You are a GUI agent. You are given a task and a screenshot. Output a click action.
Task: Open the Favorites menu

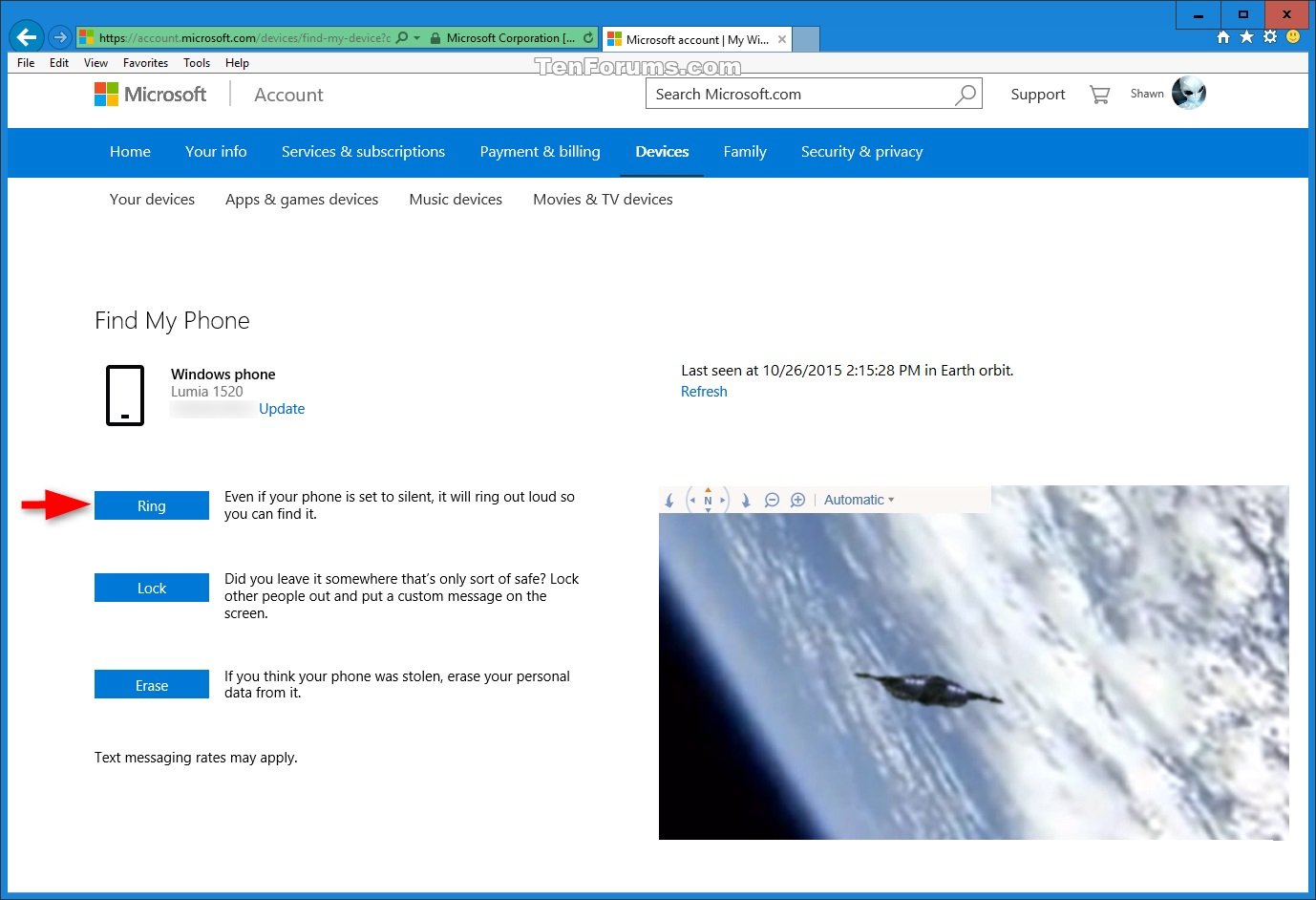coord(145,63)
